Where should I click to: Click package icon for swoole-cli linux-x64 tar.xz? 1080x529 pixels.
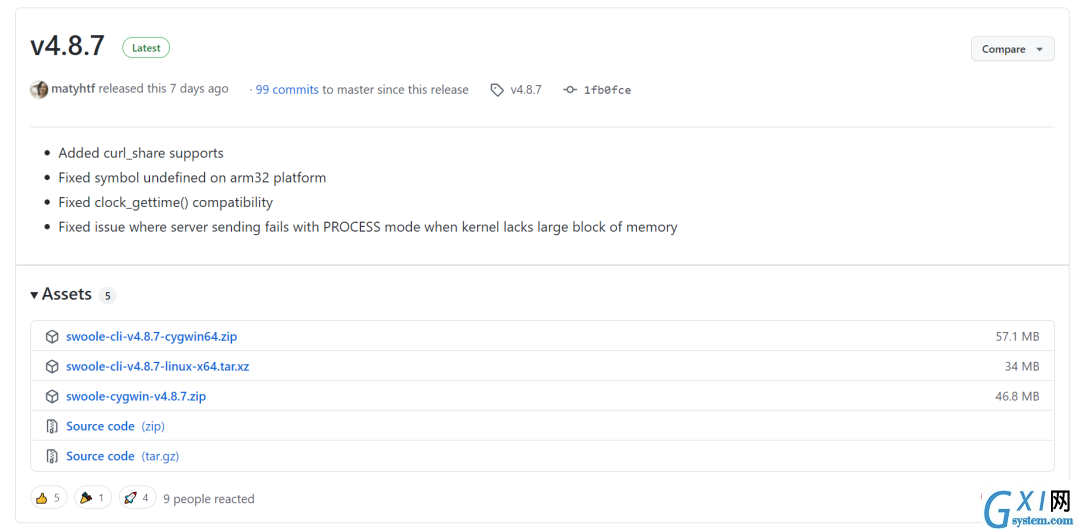(x=52, y=366)
